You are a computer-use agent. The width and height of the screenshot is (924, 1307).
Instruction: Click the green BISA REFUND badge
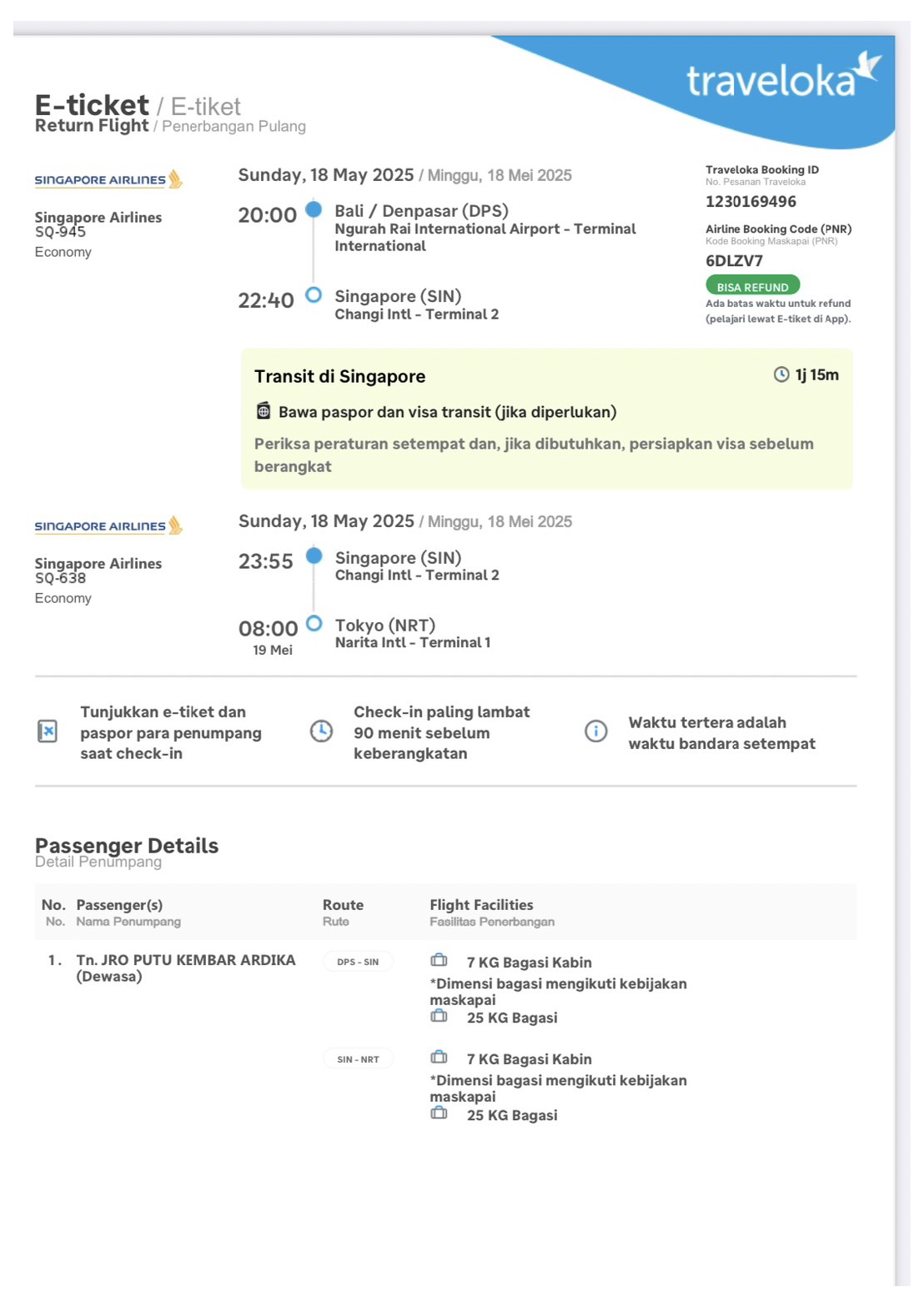coord(752,285)
